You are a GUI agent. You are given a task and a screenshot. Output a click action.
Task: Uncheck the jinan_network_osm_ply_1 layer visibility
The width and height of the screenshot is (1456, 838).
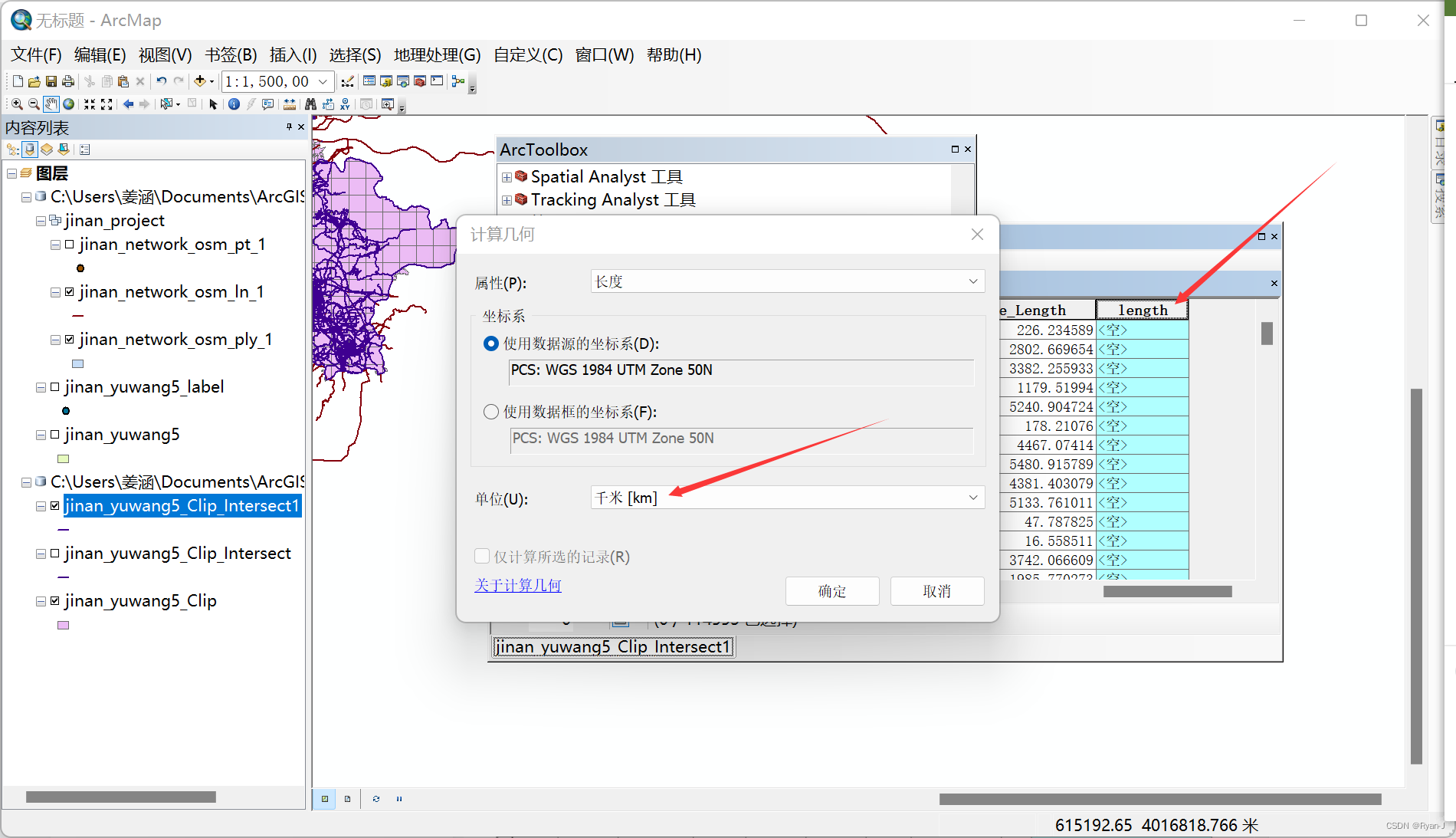tap(70, 340)
